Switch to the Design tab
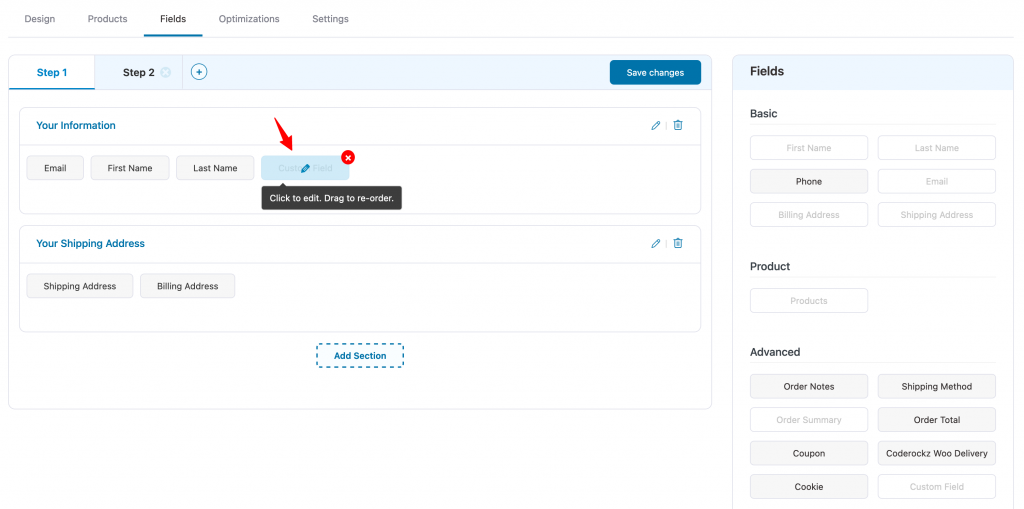 point(40,19)
